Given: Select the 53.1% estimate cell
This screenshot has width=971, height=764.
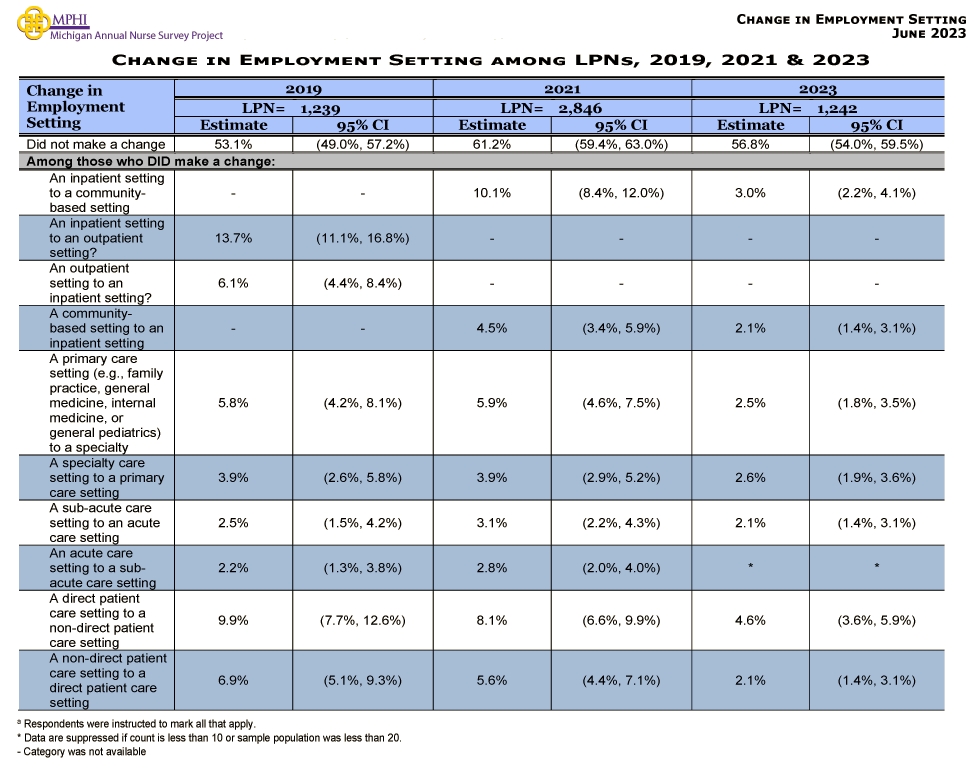Looking at the screenshot, I should click(x=232, y=143).
